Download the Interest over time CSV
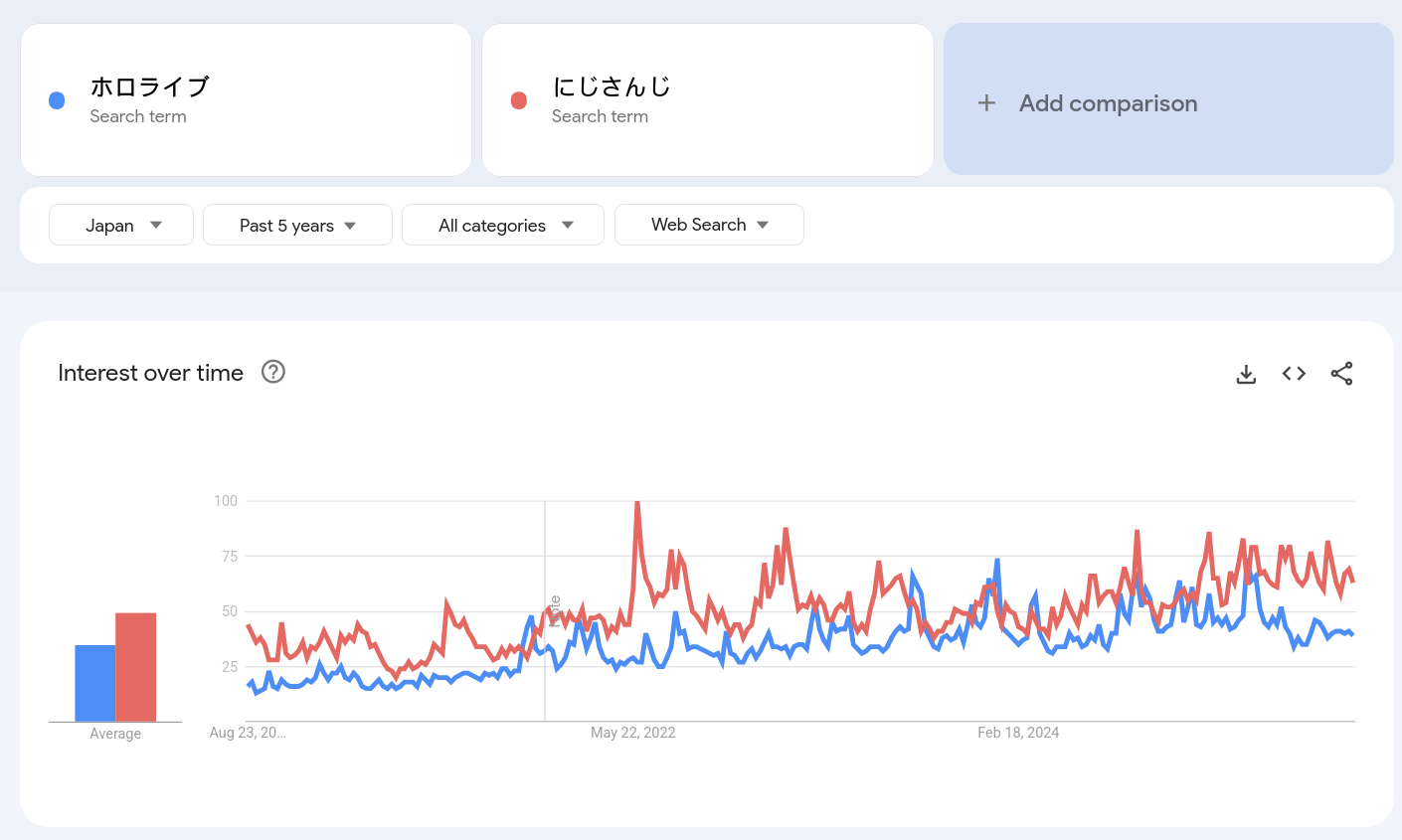This screenshot has width=1402, height=840. click(1246, 374)
